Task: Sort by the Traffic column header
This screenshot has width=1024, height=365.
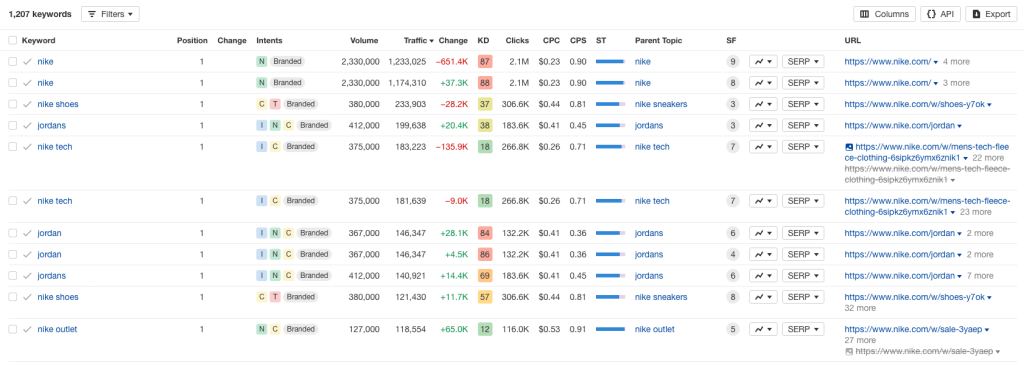Action: pyautogui.click(x=419, y=40)
